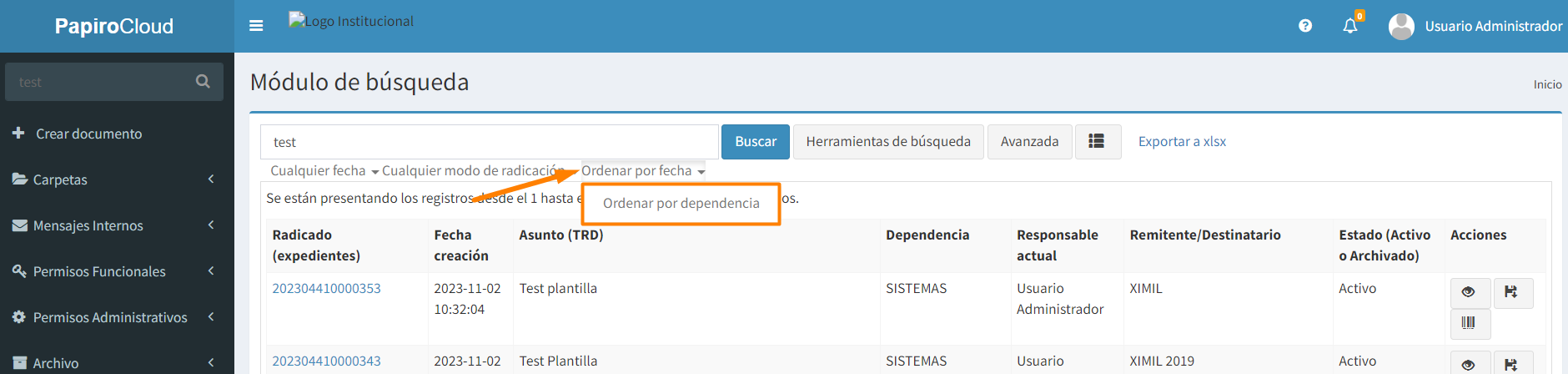This screenshot has height=374, width=1568.
Task: Click Exportar a xlsx link
Action: pyautogui.click(x=1182, y=142)
